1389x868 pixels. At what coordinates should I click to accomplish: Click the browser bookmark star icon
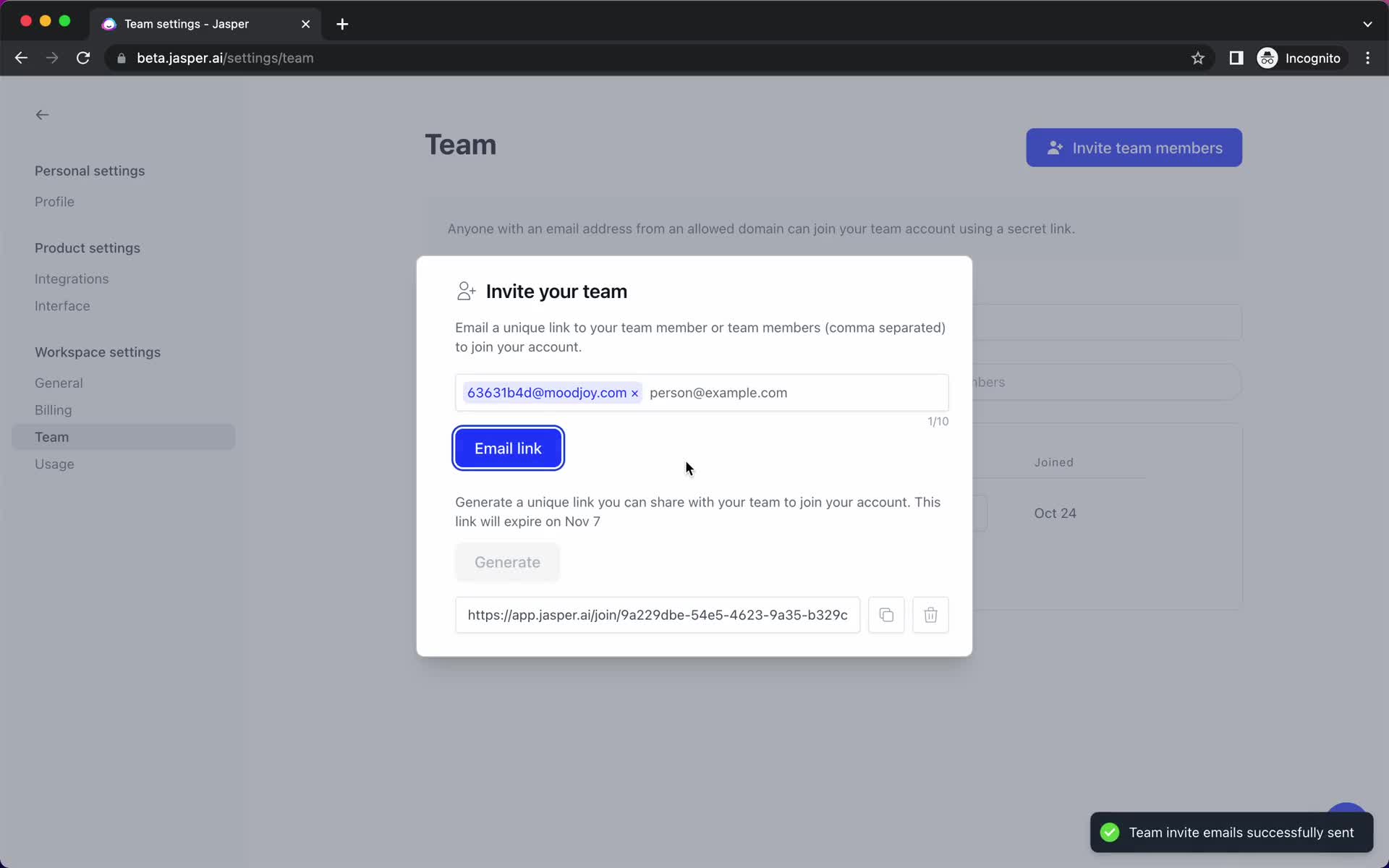pos(1198,58)
